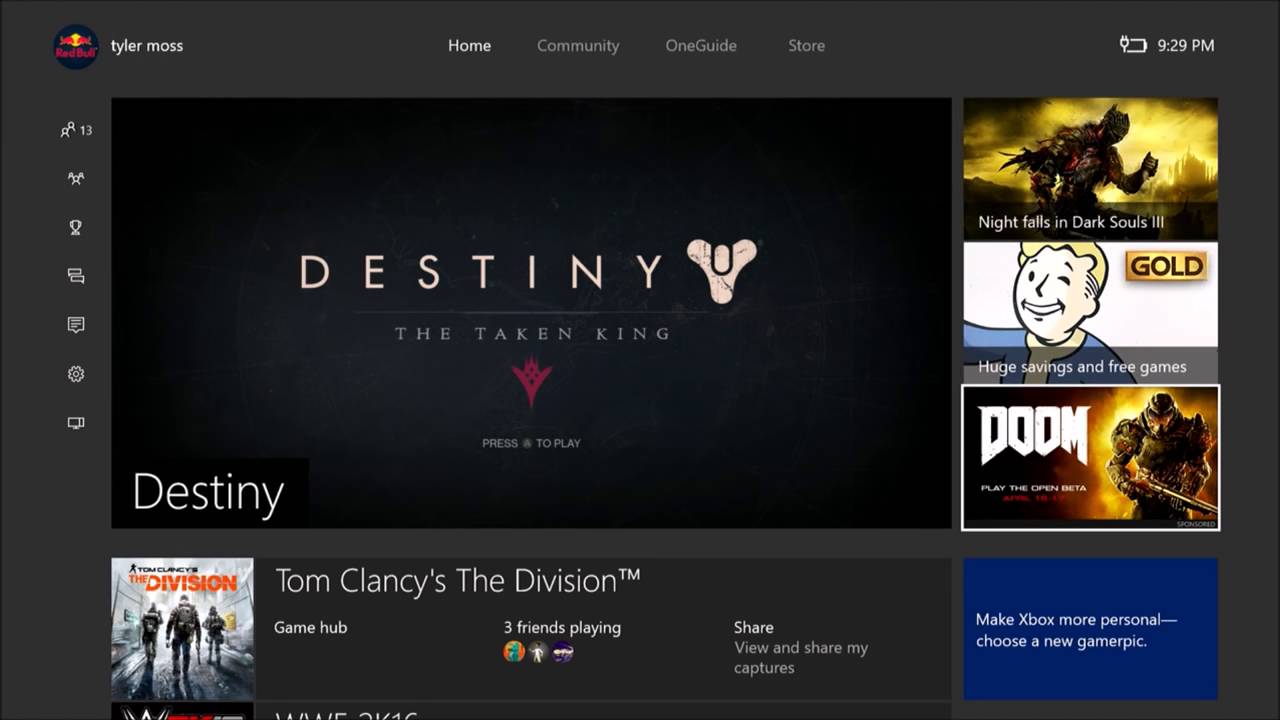Switch to the OneGuide tab
The width and height of the screenshot is (1280, 720).
click(x=701, y=46)
